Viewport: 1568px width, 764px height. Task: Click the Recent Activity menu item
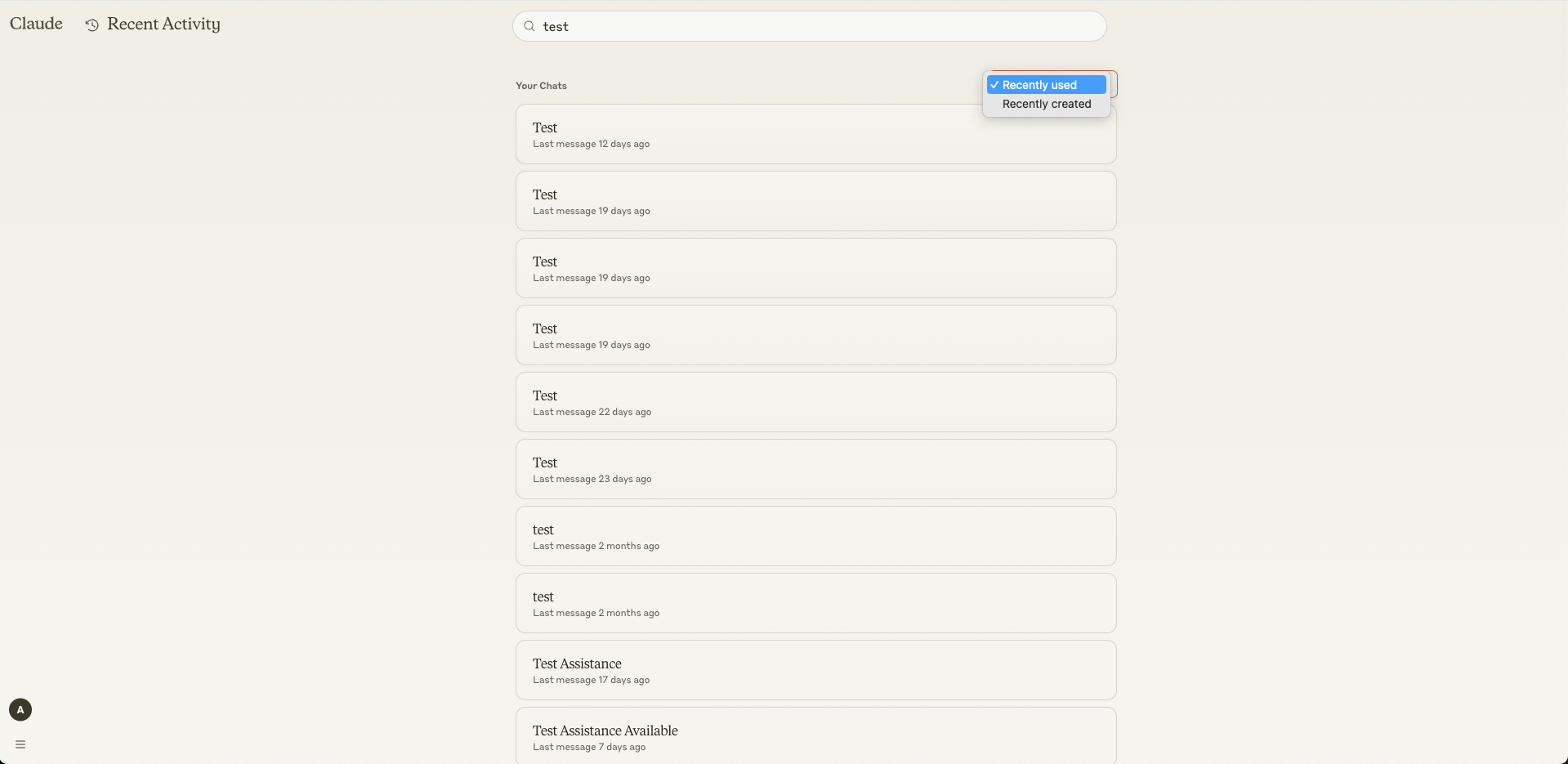[163, 25]
